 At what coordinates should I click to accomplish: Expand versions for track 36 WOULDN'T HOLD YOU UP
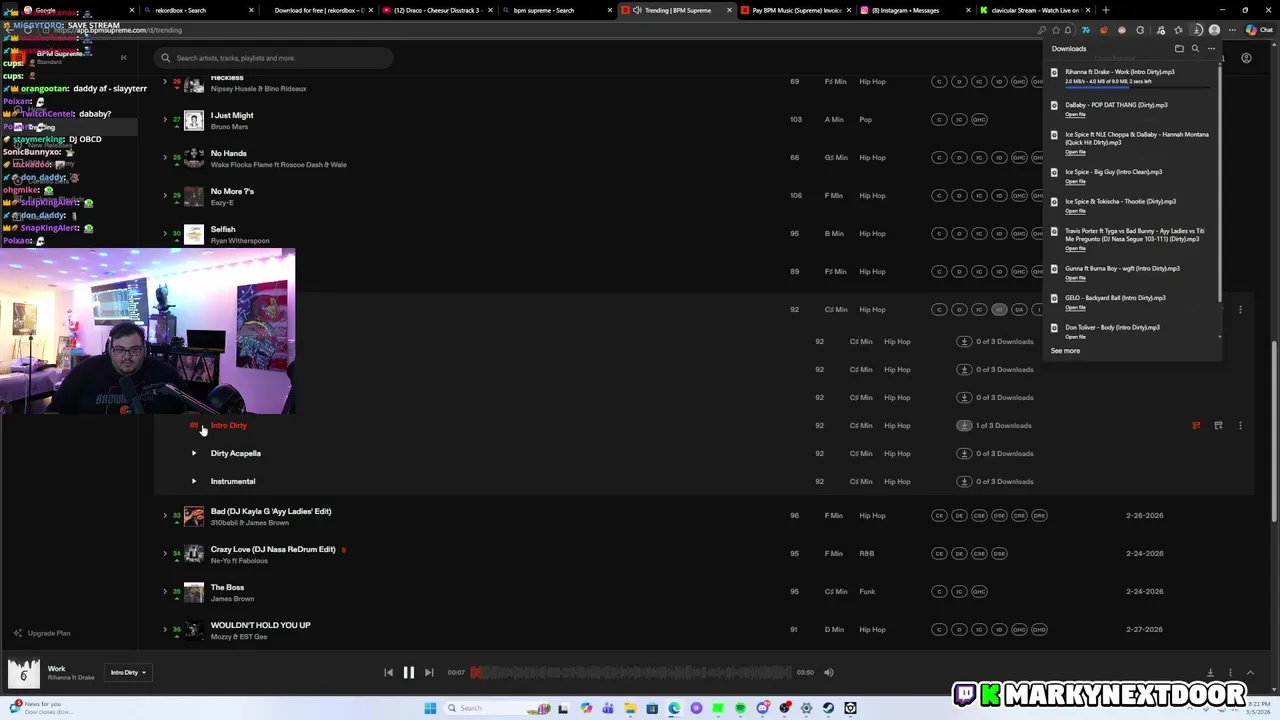(165, 630)
